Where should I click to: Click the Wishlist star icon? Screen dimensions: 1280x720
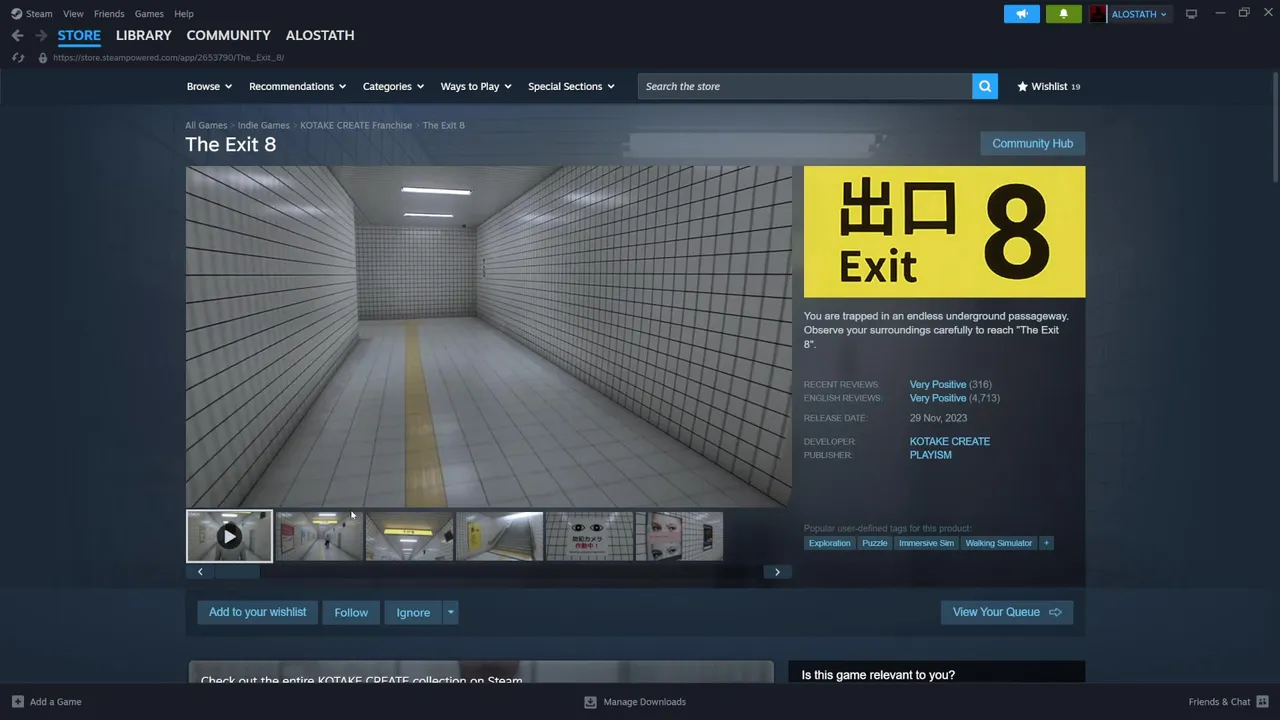pos(1022,86)
